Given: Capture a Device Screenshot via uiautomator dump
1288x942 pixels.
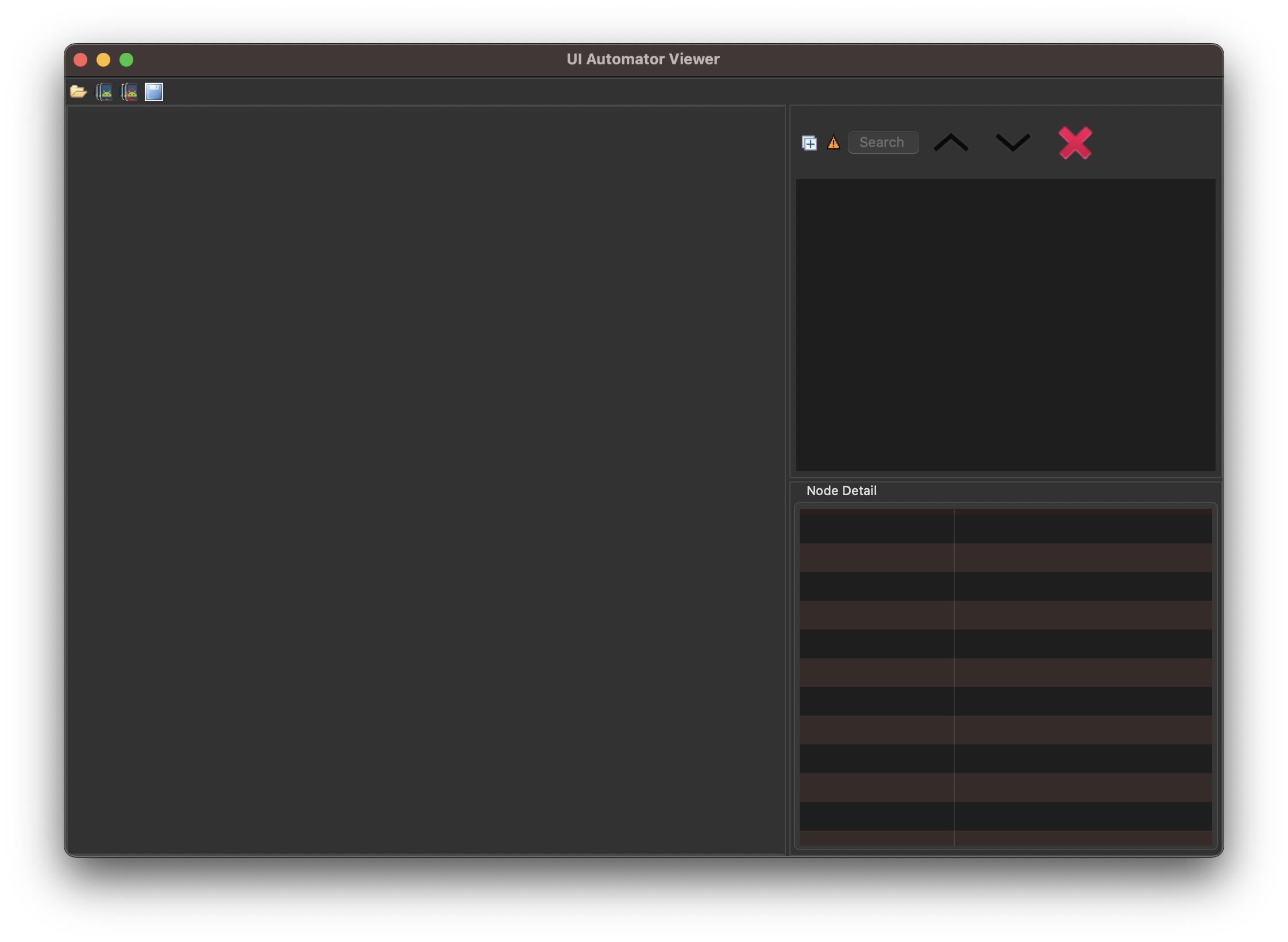Looking at the screenshot, I should pyautogui.click(x=104, y=92).
